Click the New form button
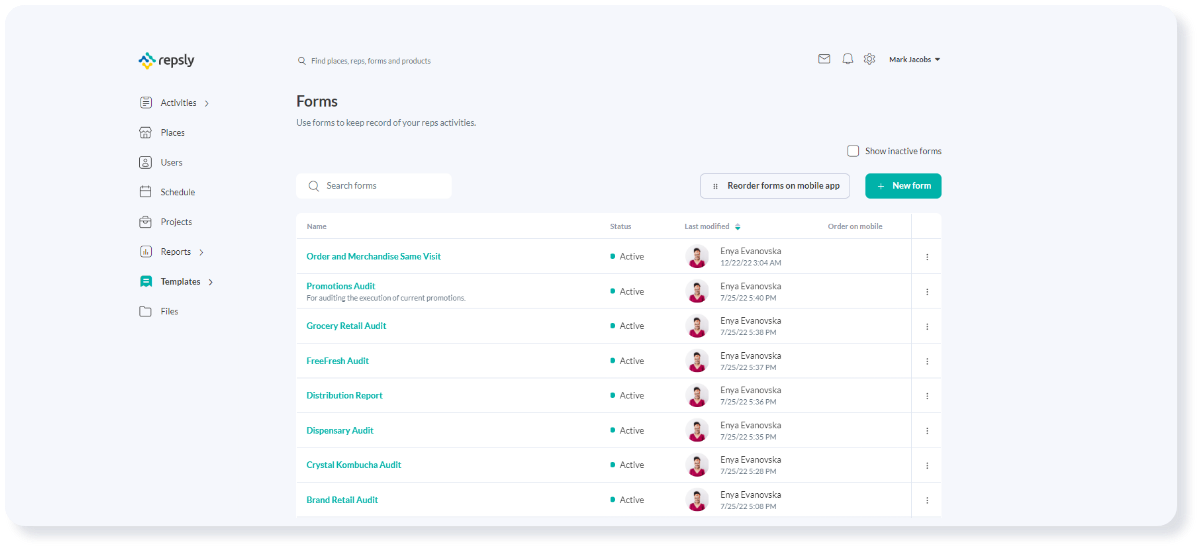1202x551 pixels. coord(902,186)
